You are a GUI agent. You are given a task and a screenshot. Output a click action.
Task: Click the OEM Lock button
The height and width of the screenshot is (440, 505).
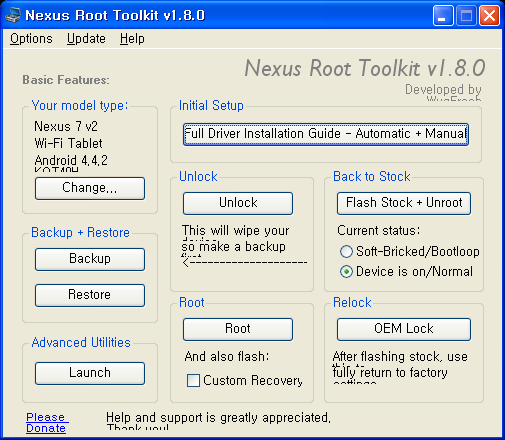point(404,329)
